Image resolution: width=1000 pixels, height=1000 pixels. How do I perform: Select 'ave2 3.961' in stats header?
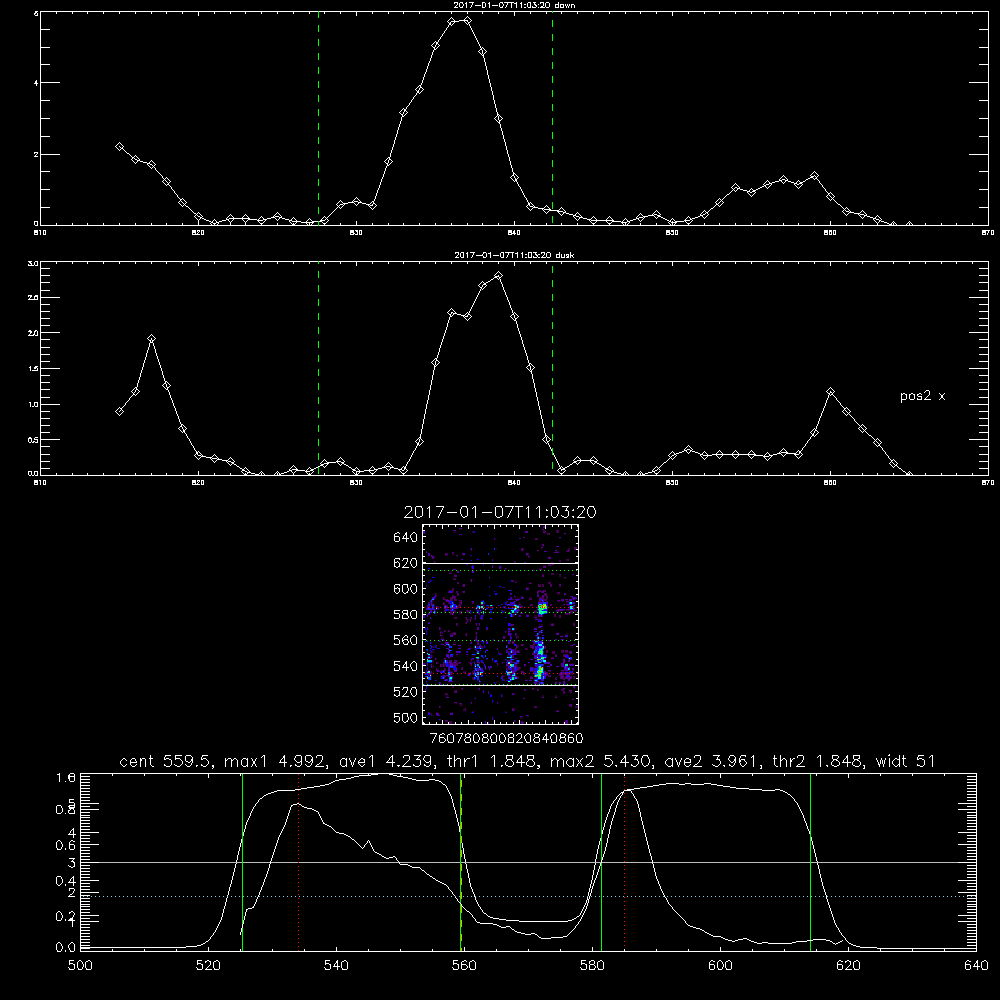712,761
